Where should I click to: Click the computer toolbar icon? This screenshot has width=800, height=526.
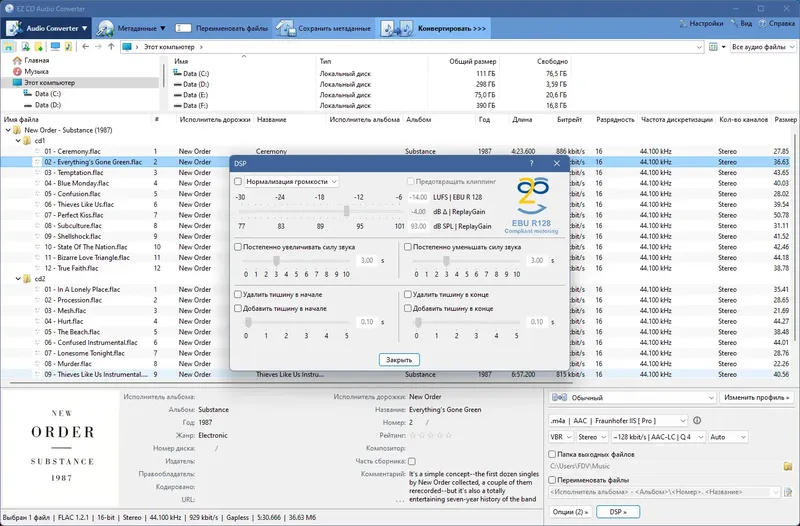[x=55, y=47]
